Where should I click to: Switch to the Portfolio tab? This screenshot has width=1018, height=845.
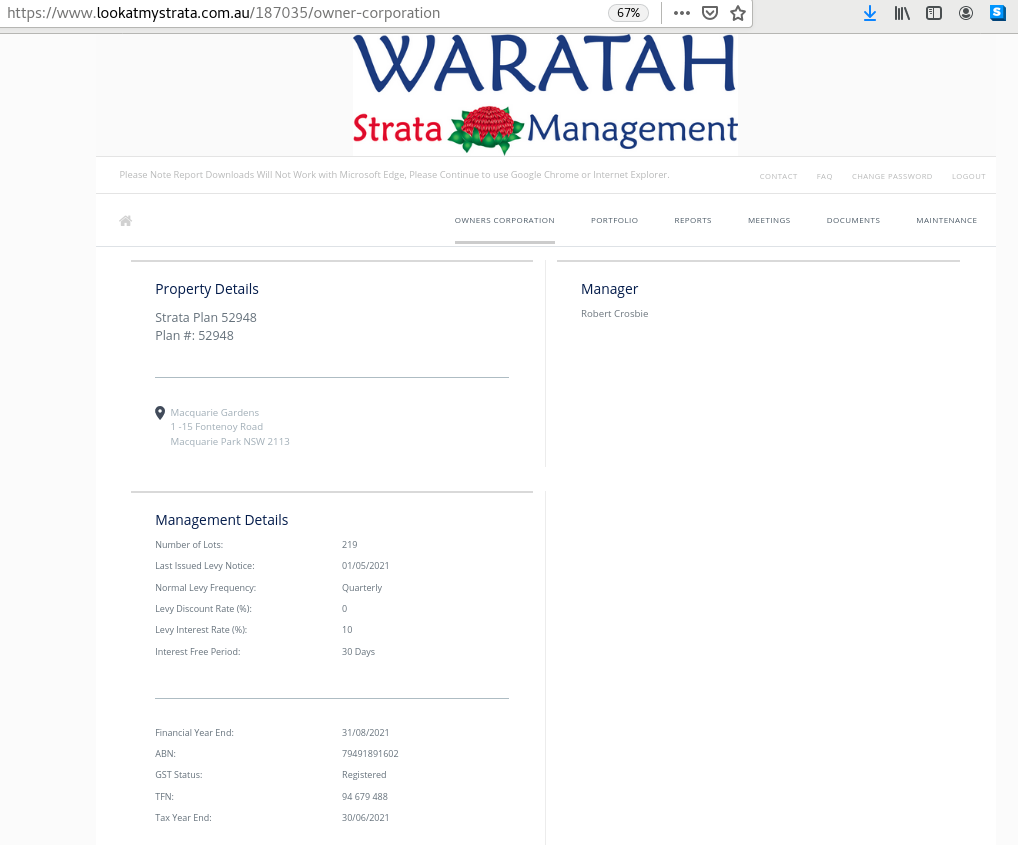tap(614, 221)
